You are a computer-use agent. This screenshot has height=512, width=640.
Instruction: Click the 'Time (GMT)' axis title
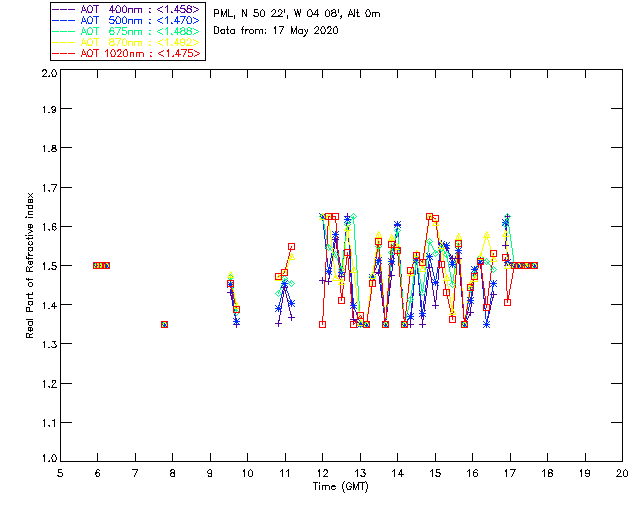340,487
